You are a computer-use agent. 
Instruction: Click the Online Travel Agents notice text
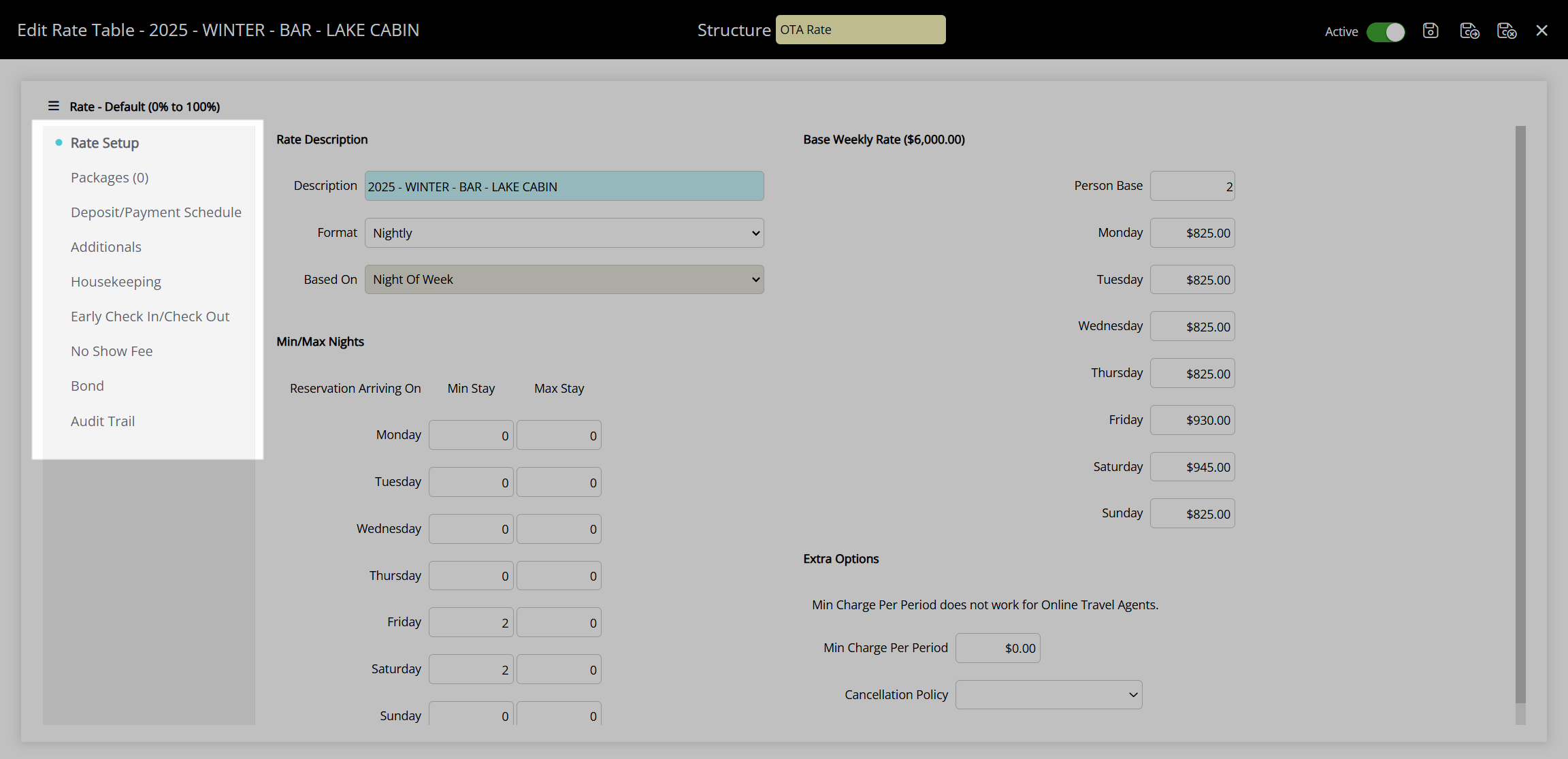coord(985,605)
